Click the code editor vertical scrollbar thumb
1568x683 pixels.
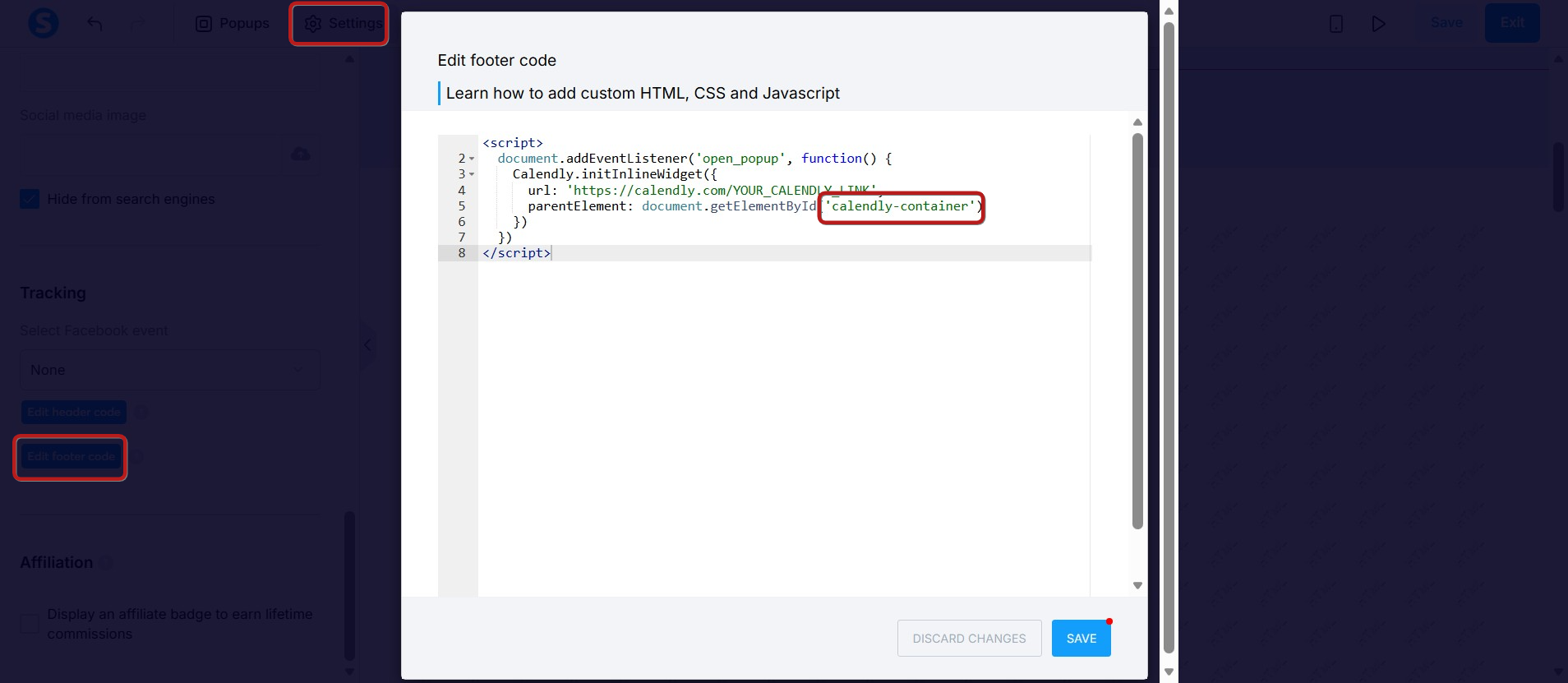tap(1137, 331)
